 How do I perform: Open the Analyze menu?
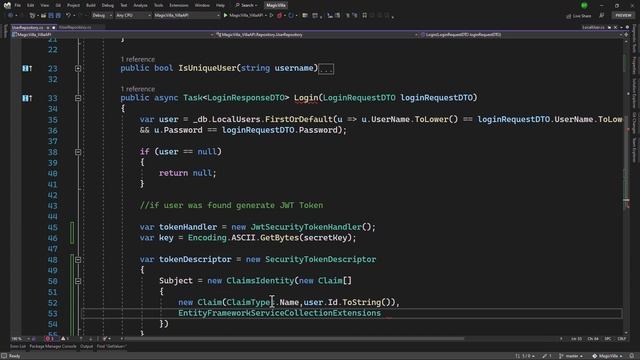(x=140, y=5)
